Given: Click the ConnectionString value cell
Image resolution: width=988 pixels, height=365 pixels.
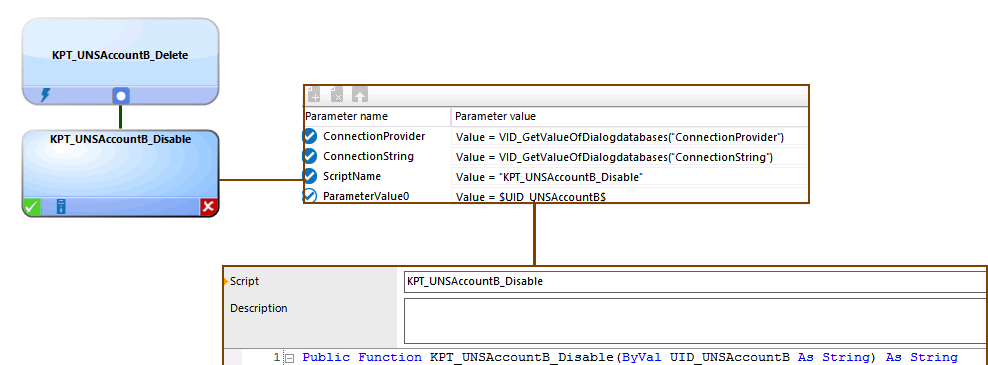Looking at the screenshot, I should pos(629,156).
